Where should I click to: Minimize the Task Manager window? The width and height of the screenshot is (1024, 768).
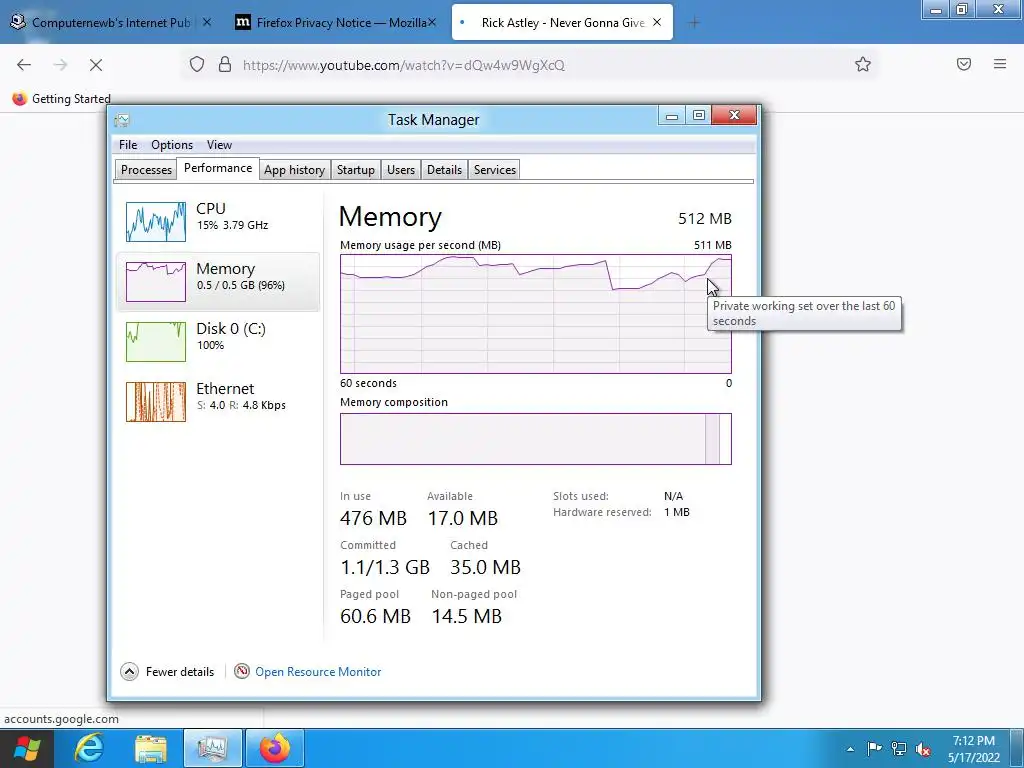coord(671,116)
